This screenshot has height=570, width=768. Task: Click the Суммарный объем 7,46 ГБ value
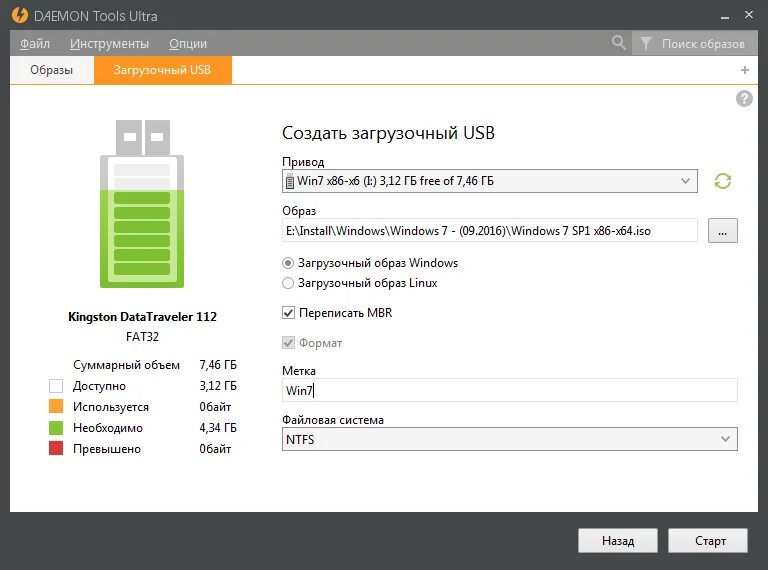point(217,365)
